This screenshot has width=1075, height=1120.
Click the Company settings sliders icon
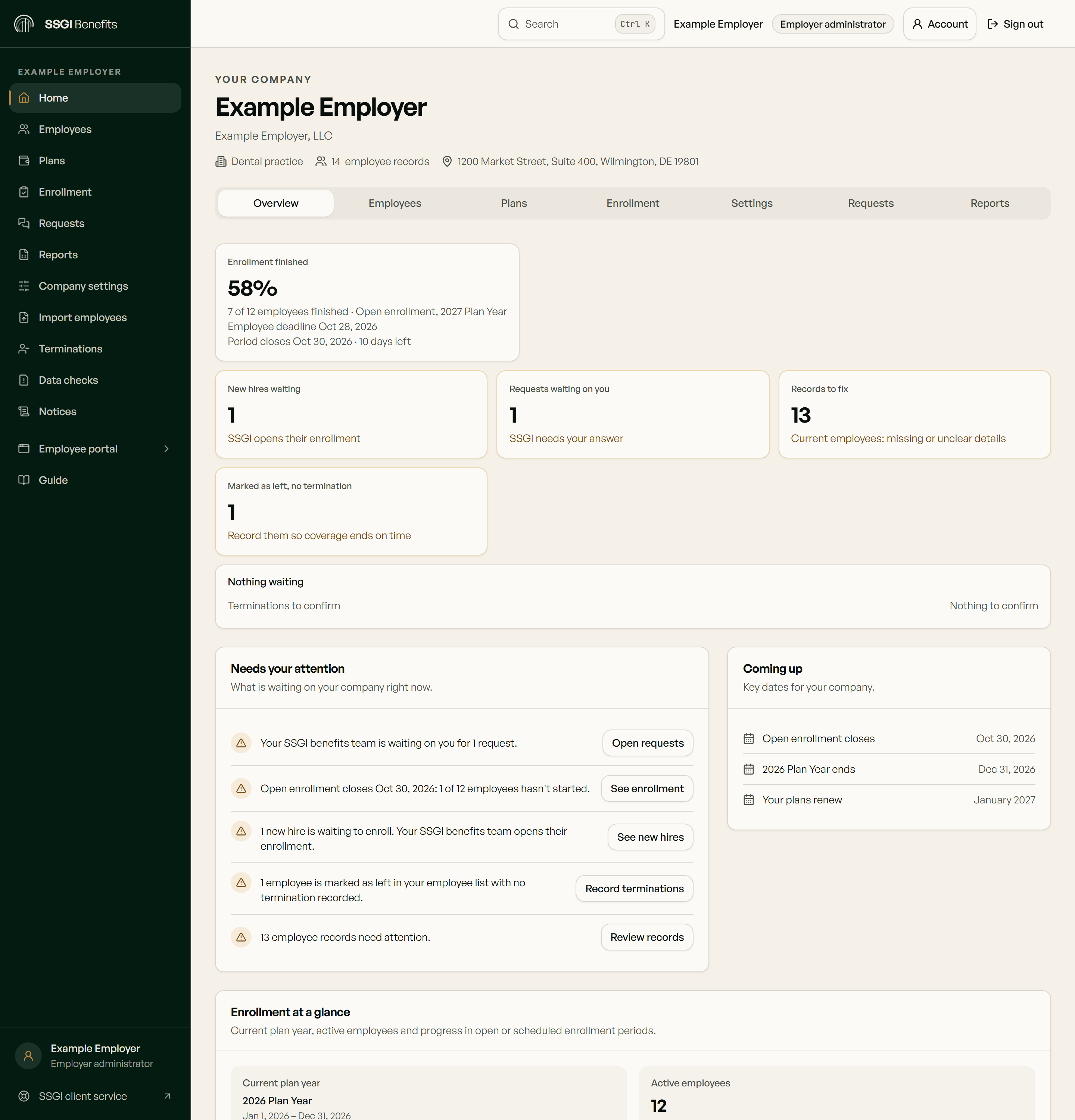[x=24, y=286]
